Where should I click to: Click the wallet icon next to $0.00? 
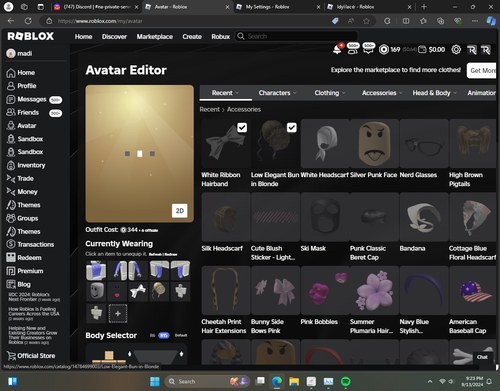tap(422, 50)
